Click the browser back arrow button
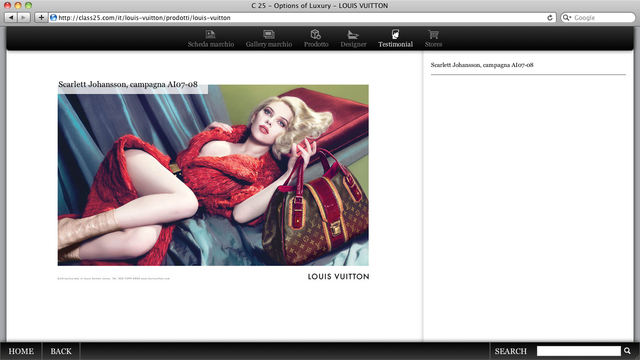The image size is (640, 360). (11, 18)
